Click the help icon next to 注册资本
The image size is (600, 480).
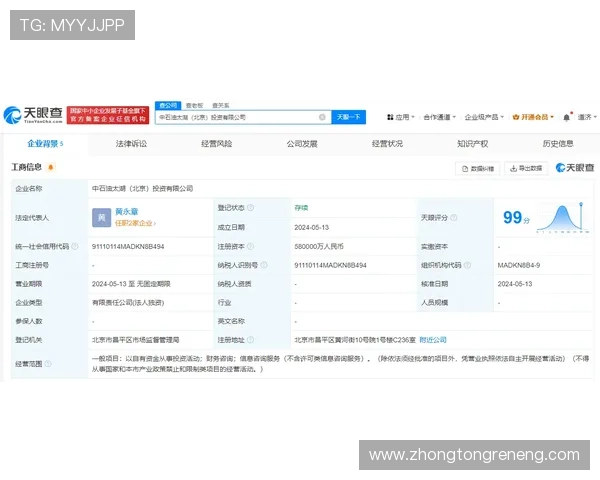click(251, 247)
